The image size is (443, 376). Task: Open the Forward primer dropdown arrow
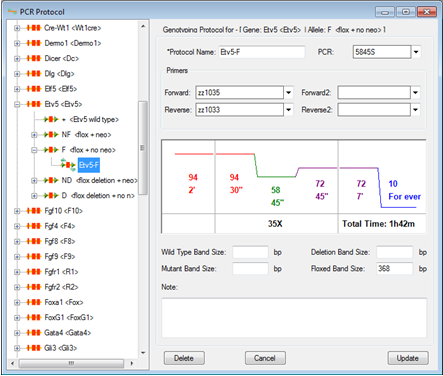coord(289,93)
